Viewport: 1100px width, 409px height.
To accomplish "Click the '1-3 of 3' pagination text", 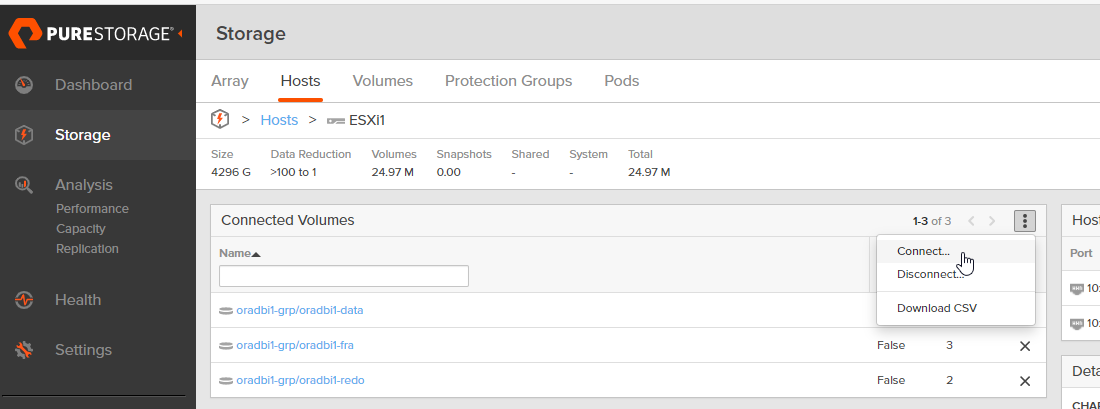I will pos(932,221).
